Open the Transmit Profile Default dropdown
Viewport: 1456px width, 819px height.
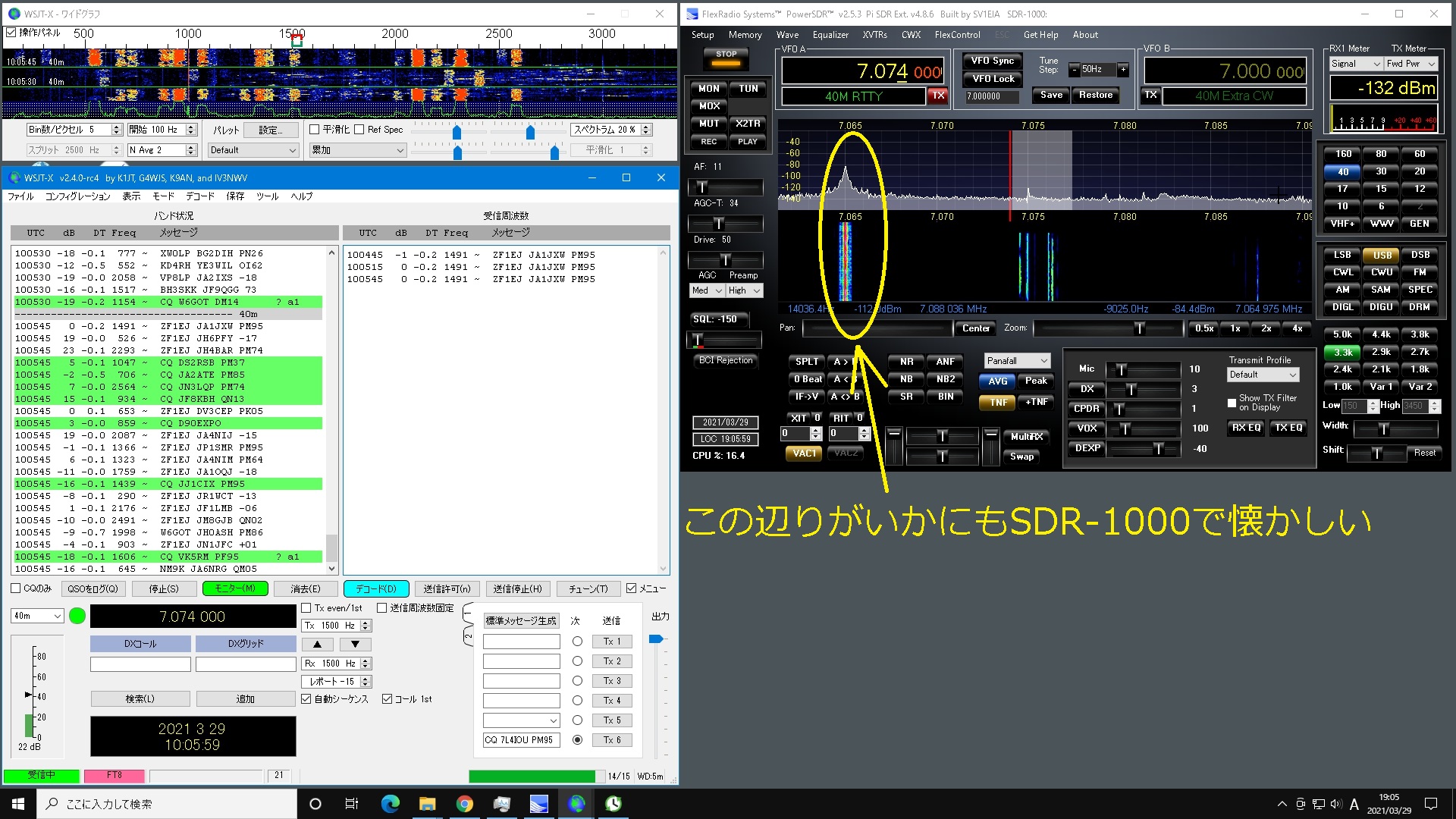[1262, 375]
